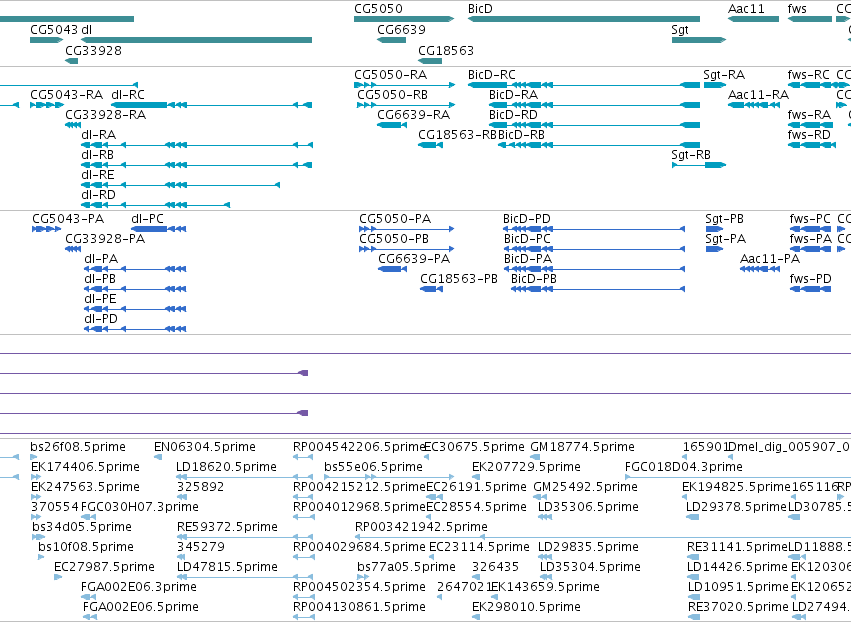This screenshot has width=851, height=622.
Task: Click the BicD-RB transcript label
Action: (x=521, y=135)
